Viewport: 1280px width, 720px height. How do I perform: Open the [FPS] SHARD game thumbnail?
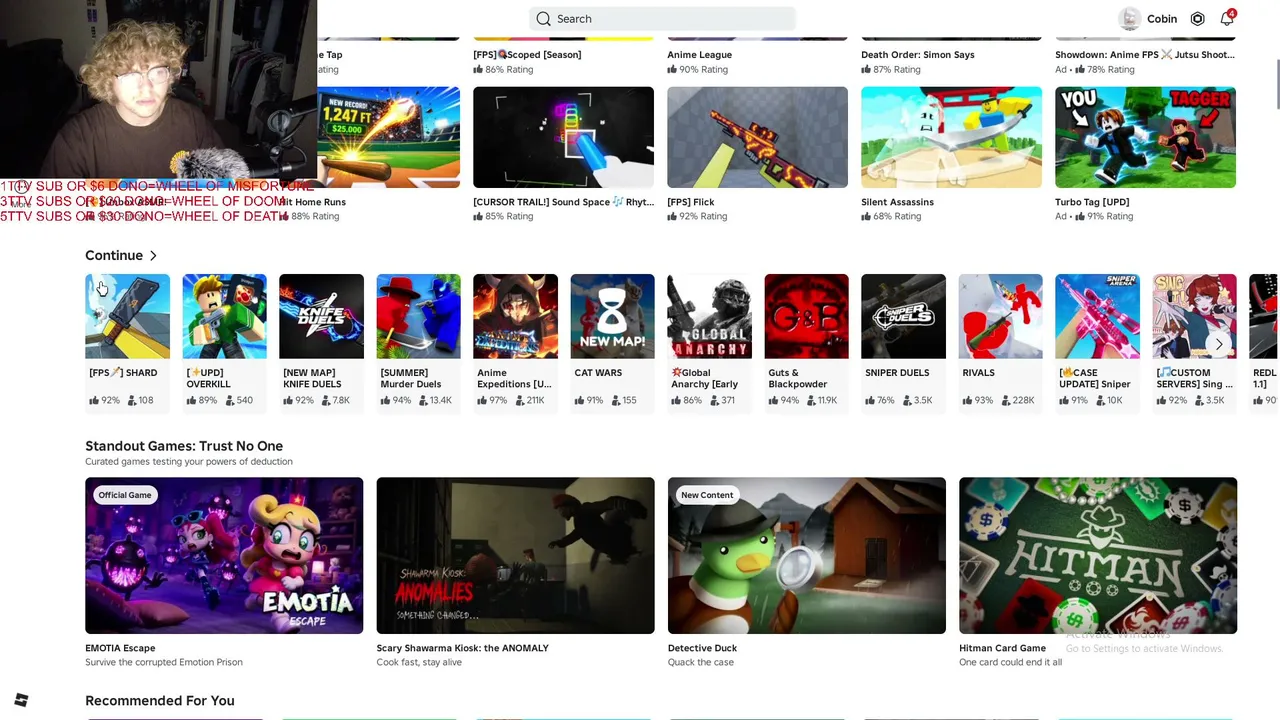click(x=127, y=316)
